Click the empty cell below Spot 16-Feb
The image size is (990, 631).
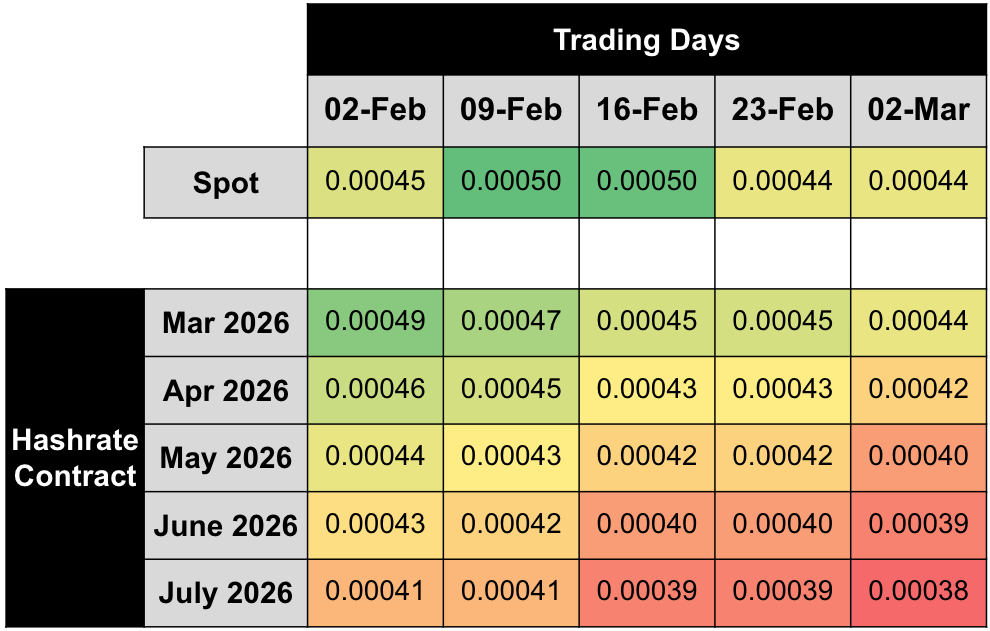[x=647, y=254]
